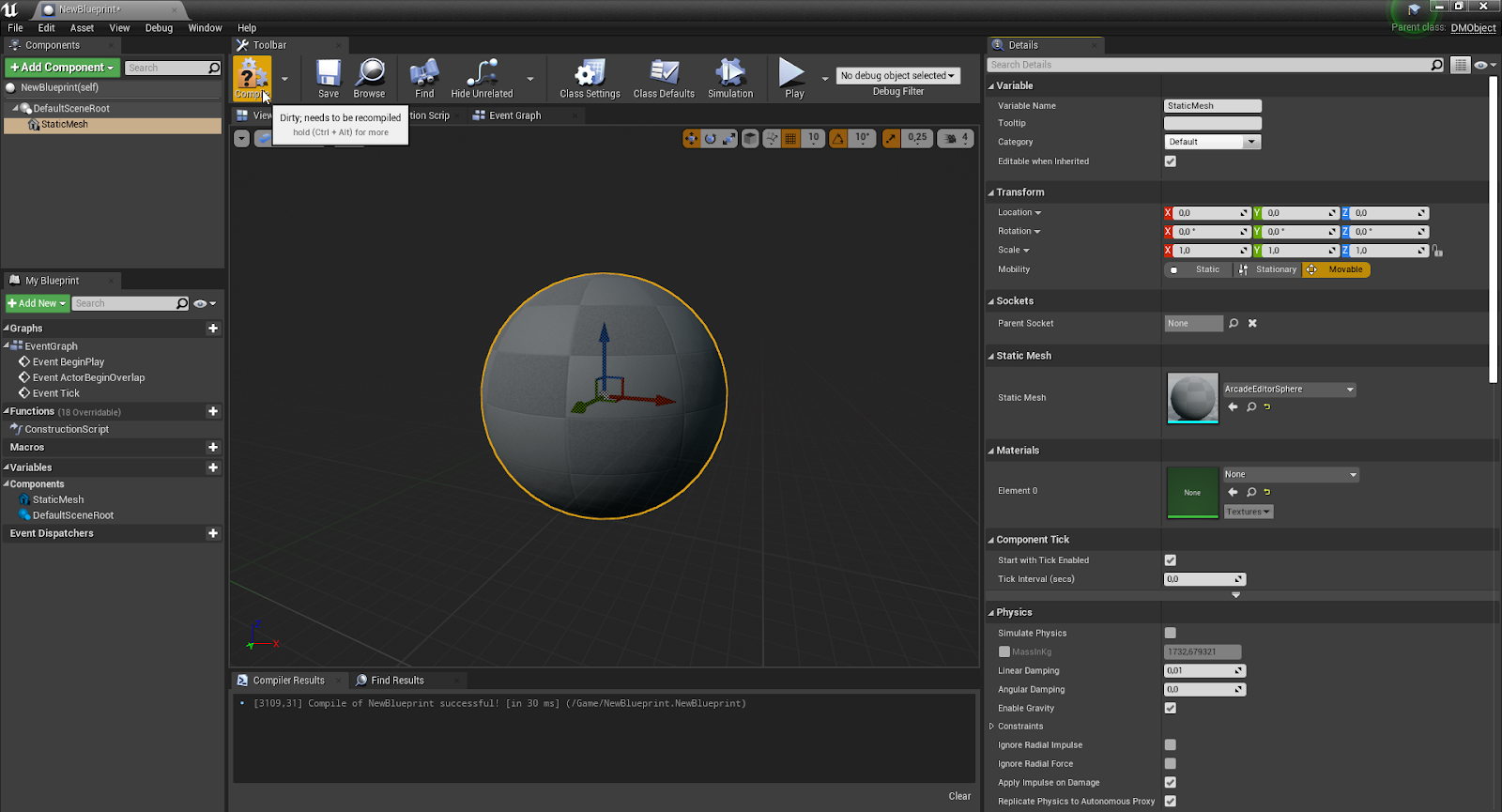Open the camera speed setting showing 4
Viewport: 1502px width, 812px height.
tap(956, 138)
